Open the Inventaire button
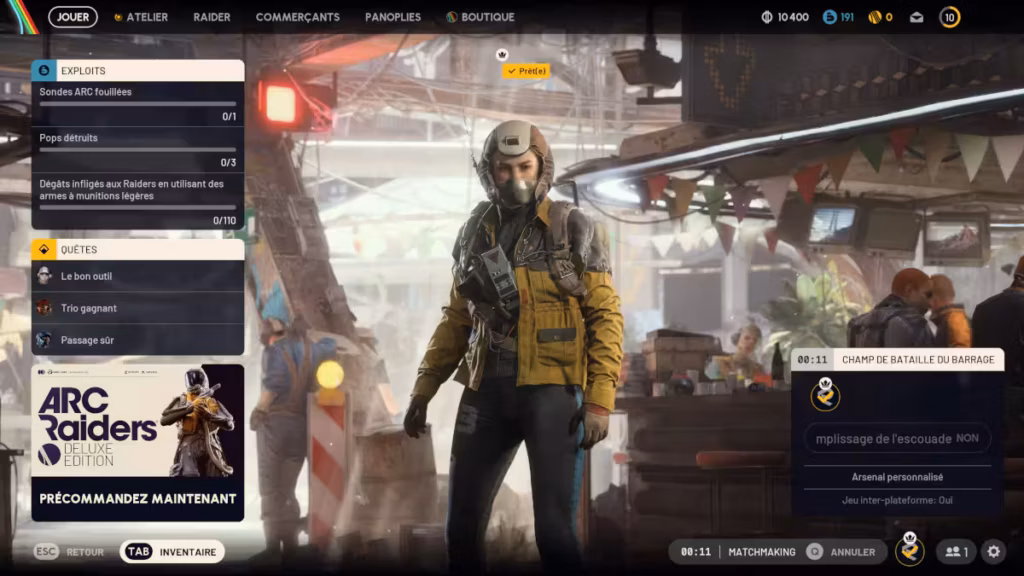 coord(172,551)
